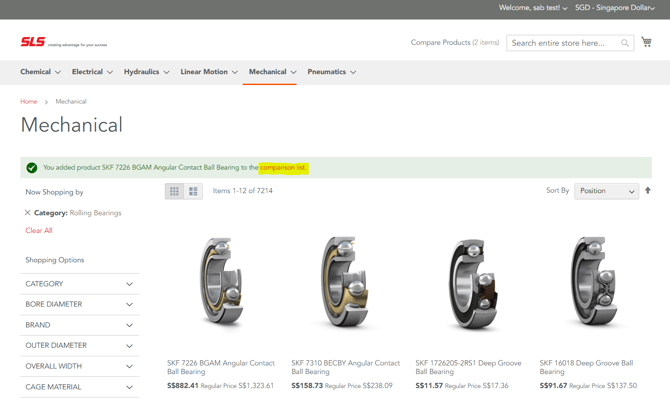
Task: Open SKF 7310 BECBY Angular Contact product title
Action: pos(346,367)
